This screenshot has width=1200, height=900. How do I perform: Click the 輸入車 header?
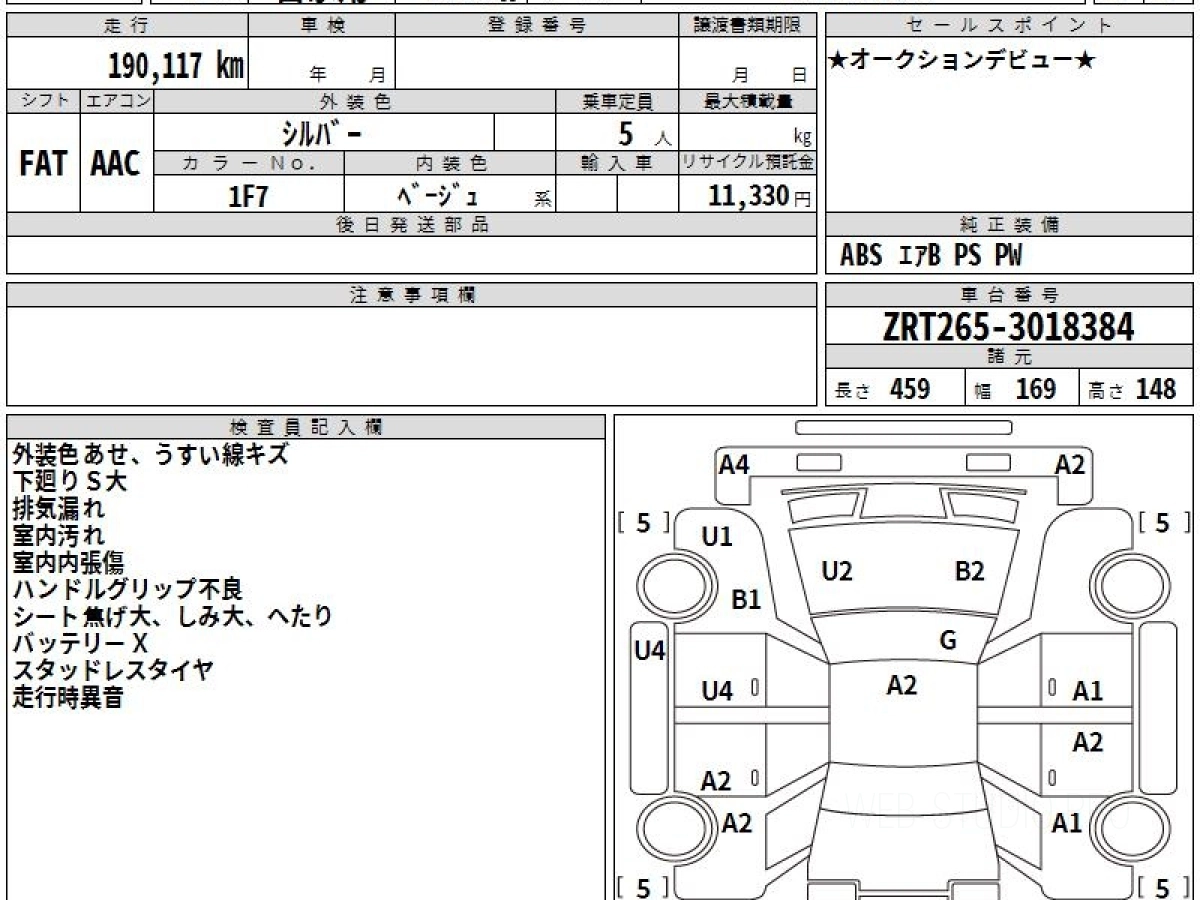tap(617, 163)
